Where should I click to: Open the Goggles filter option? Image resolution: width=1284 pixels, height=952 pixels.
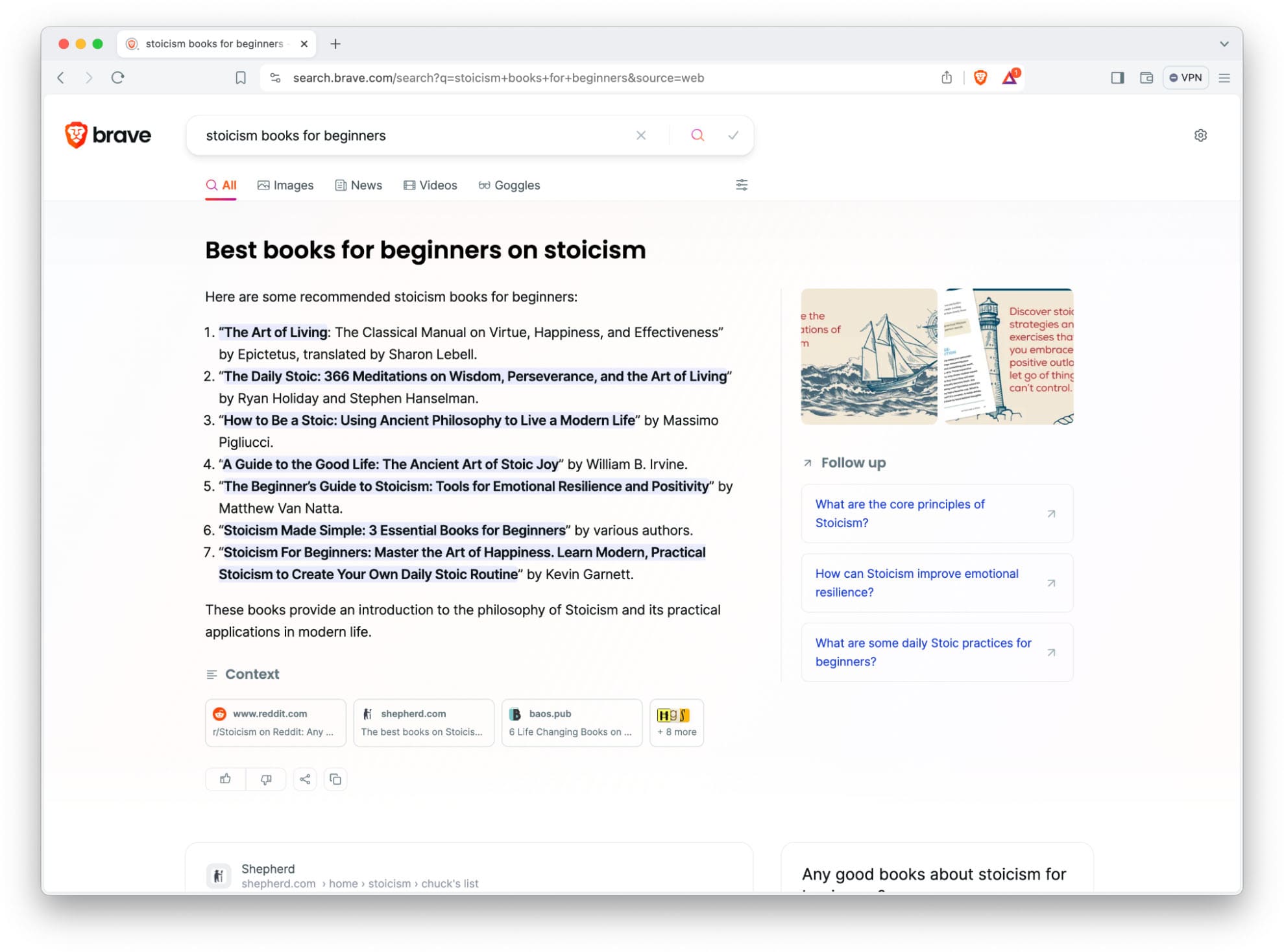coord(509,185)
